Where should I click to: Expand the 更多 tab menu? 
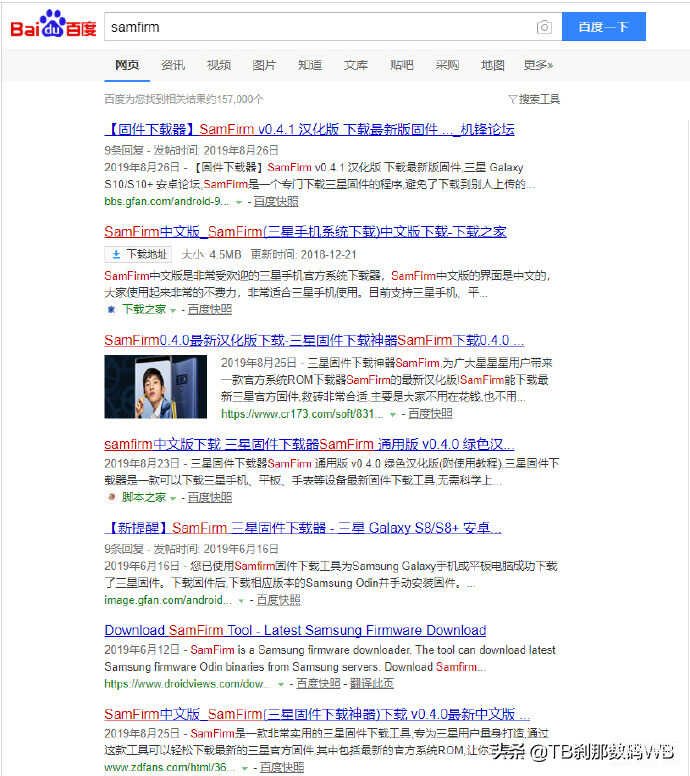click(x=538, y=65)
